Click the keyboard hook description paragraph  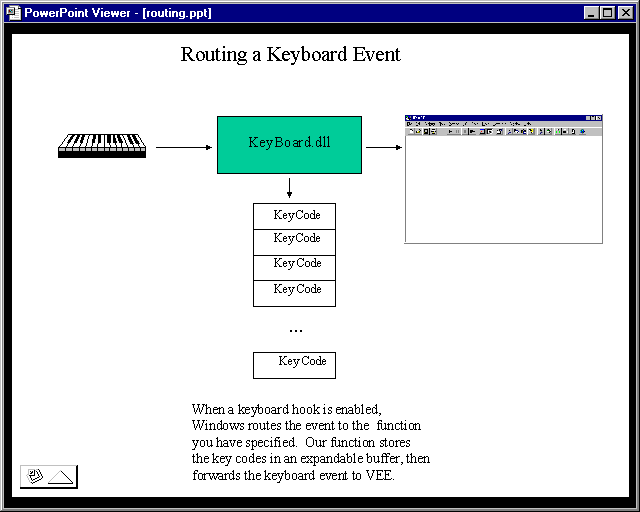310,442
